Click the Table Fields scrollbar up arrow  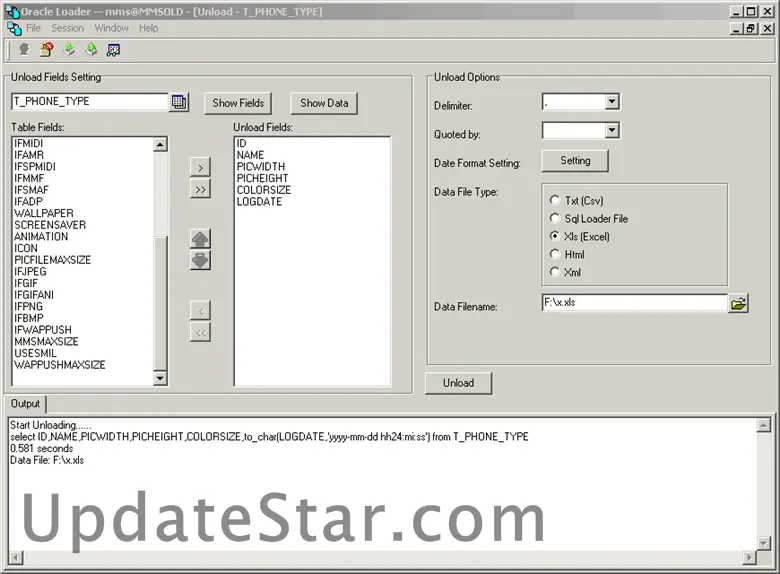[160, 145]
